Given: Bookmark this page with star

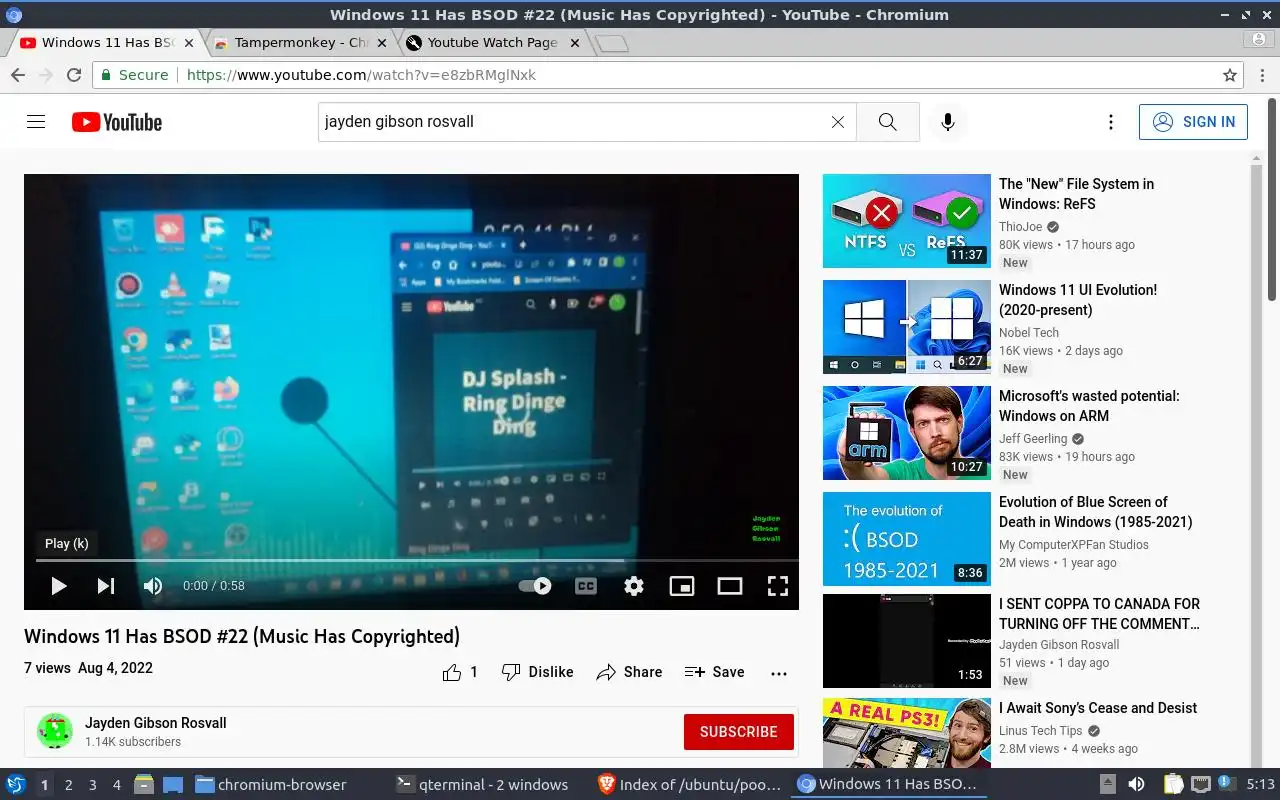Looking at the screenshot, I should 1230,75.
